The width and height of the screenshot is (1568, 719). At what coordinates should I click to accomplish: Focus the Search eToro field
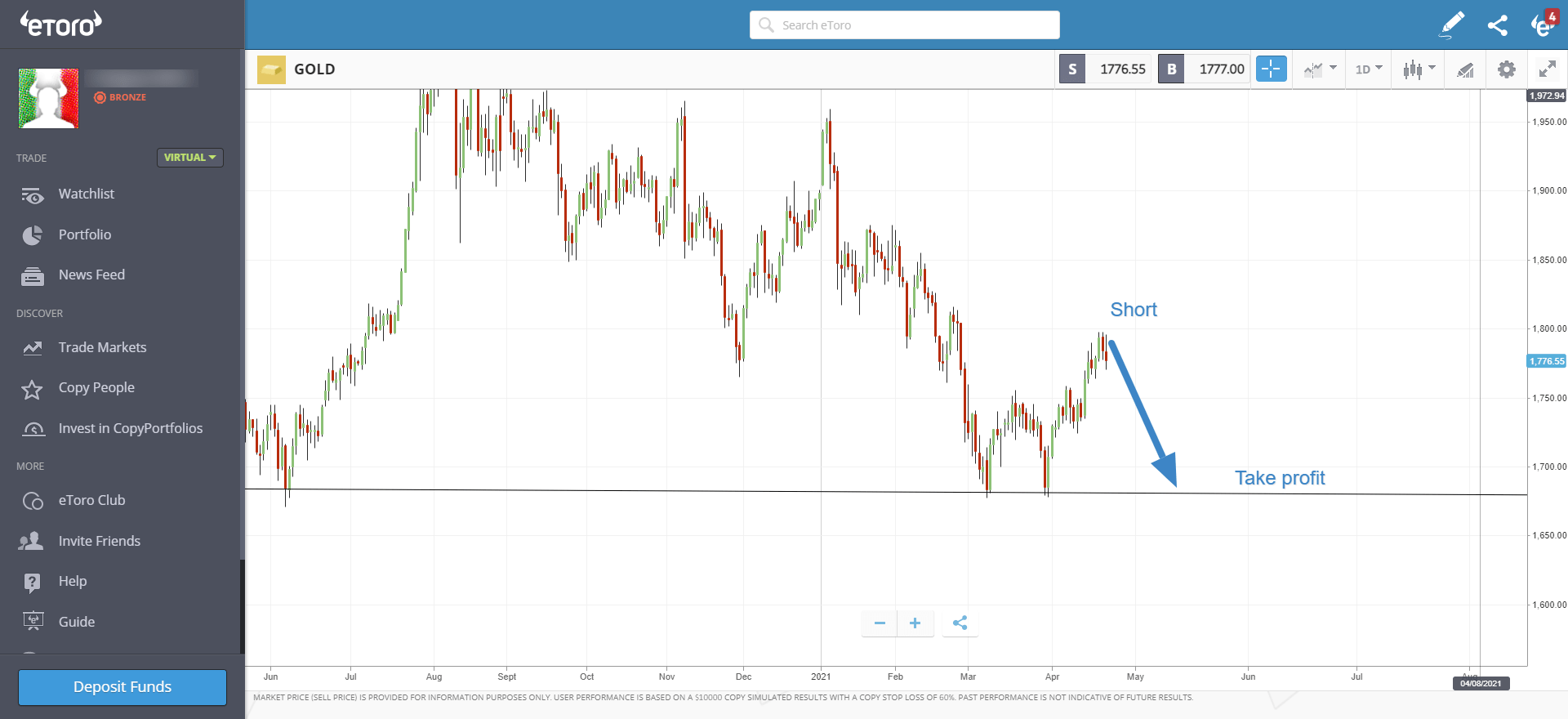click(905, 25)
